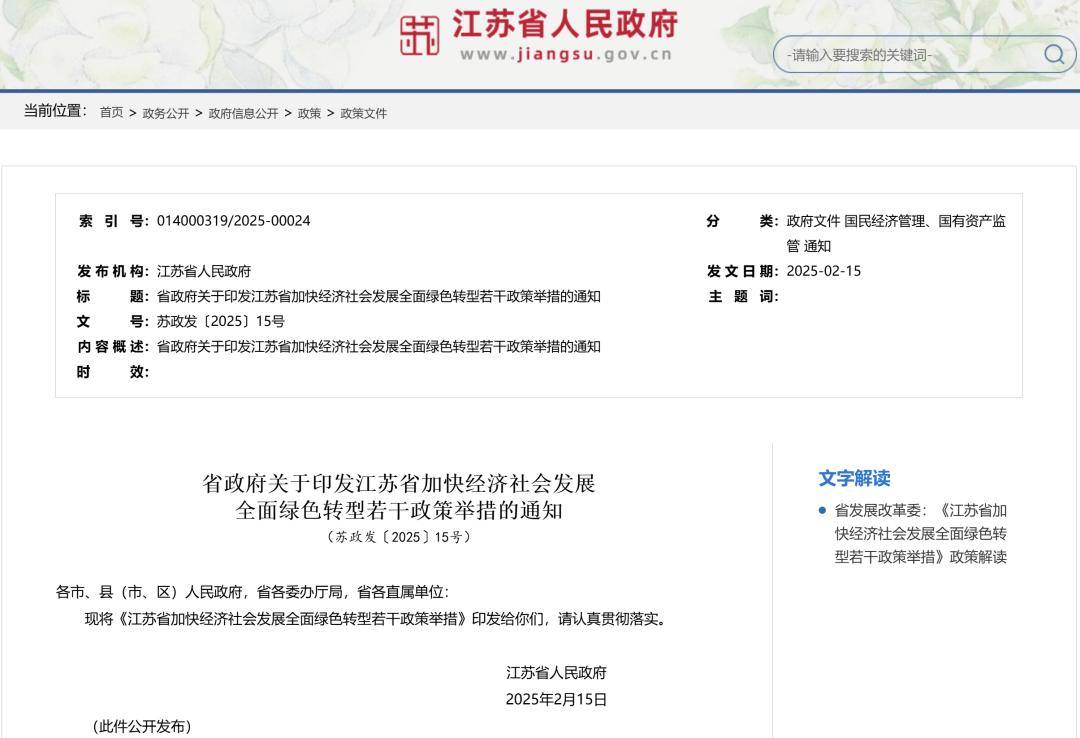The width and height of the screenshot is (1080, 738).
Task: Click the salutation line 各市、县(市、区)人民政府
Action: pos(252,592)
